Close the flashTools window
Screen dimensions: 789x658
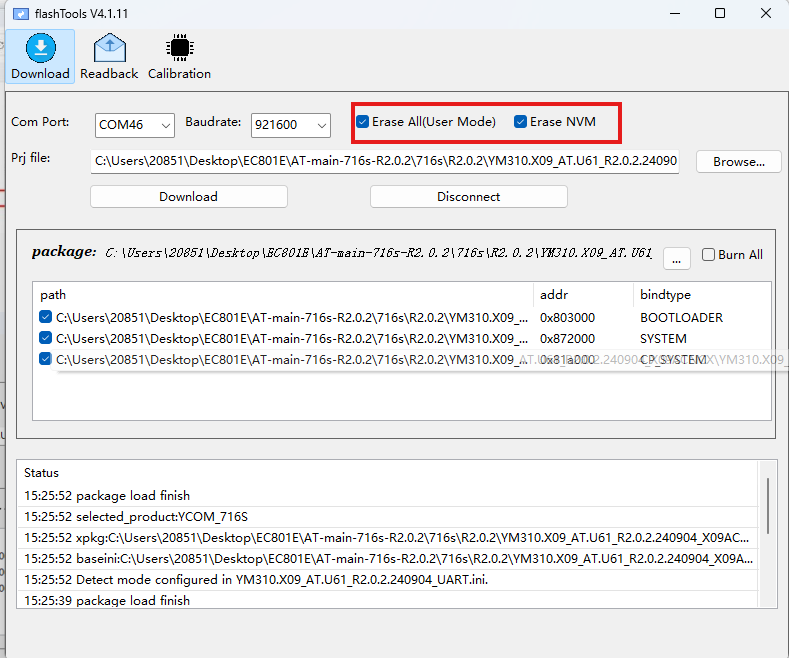coord(765,14)
